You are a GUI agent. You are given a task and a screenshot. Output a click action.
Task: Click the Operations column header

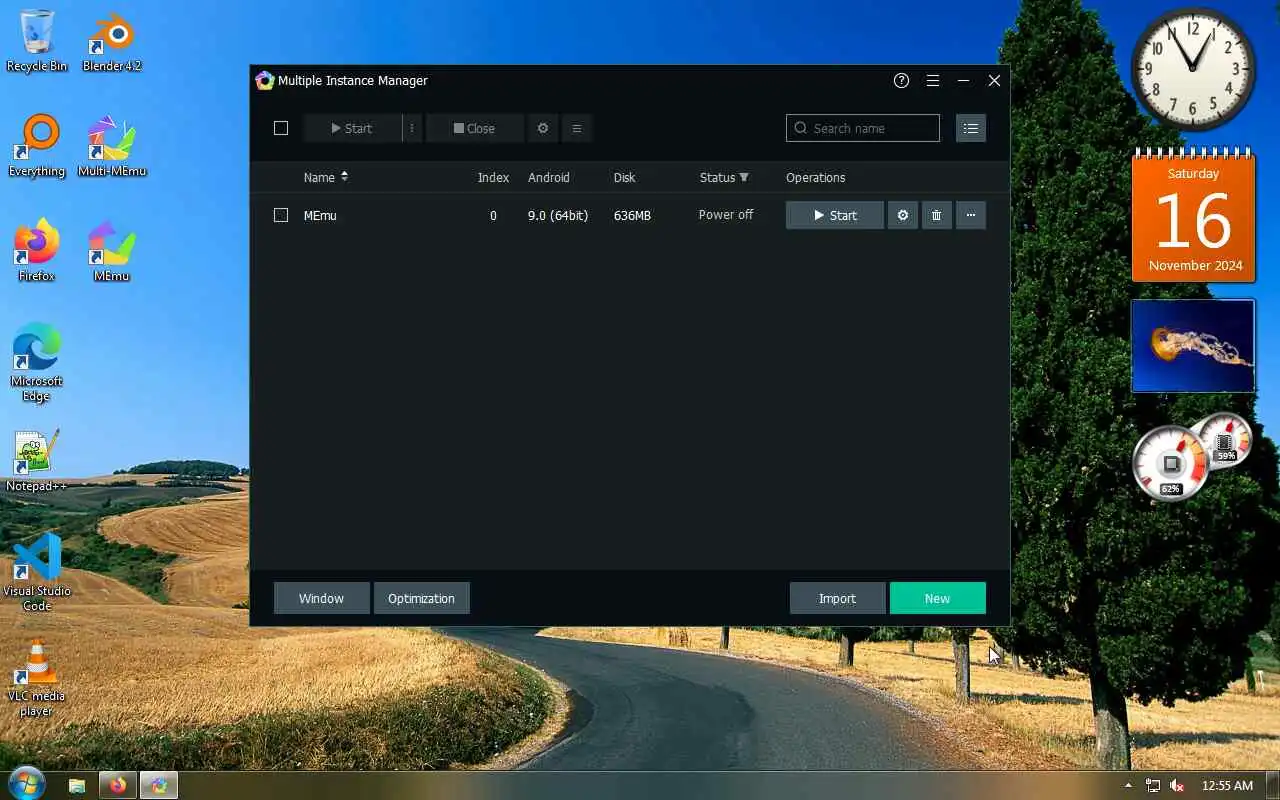coord(815,177)
